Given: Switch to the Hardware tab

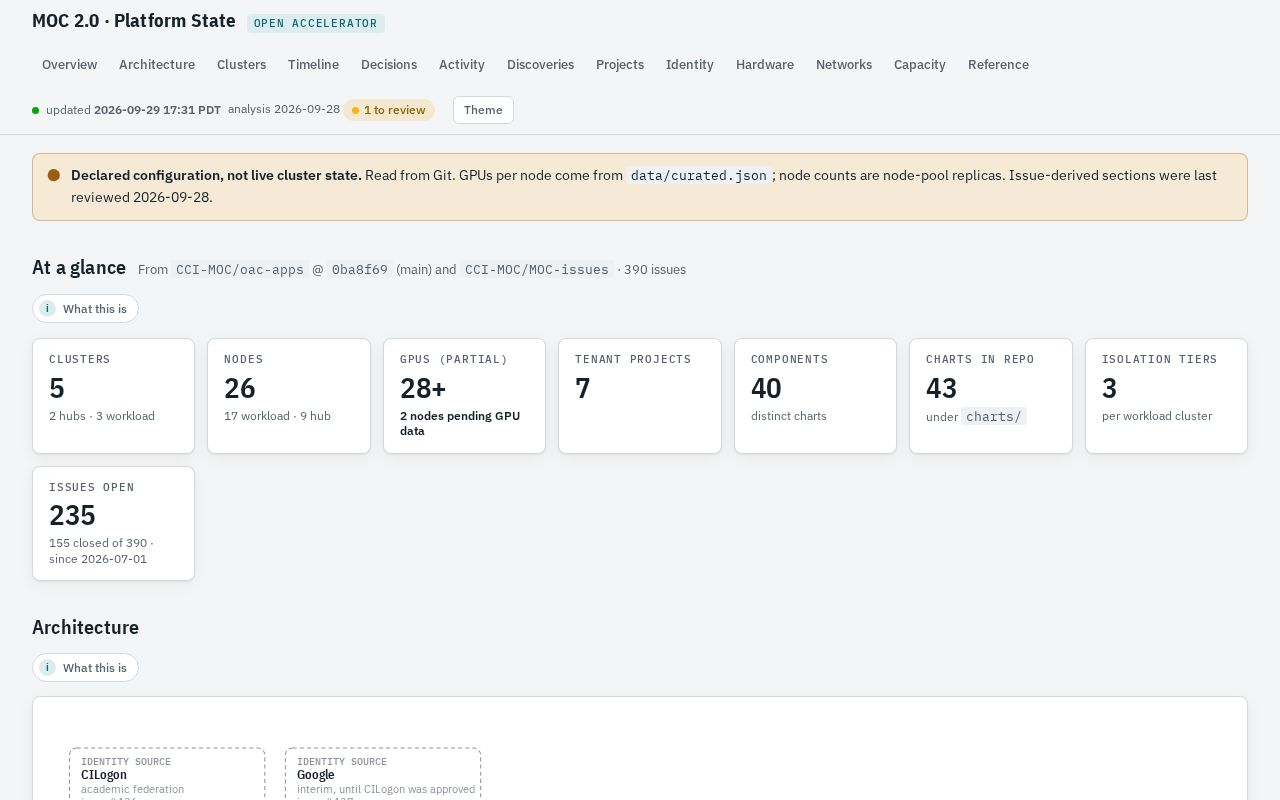Looking at the screenshot, I should [765, 64].
